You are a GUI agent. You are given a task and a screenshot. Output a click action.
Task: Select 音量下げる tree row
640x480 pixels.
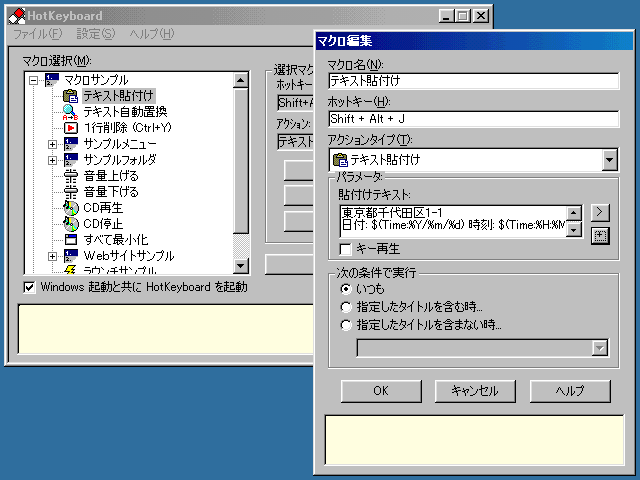click(111, 192)
